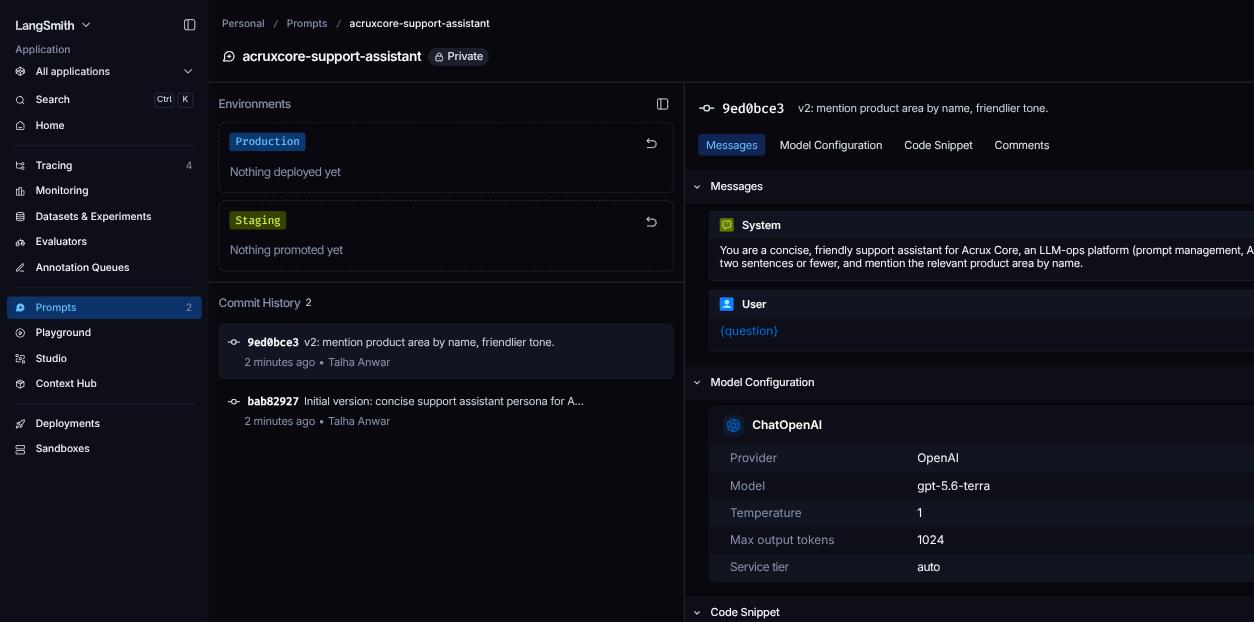Click the Search magnifier icon in sidebar

20,100
